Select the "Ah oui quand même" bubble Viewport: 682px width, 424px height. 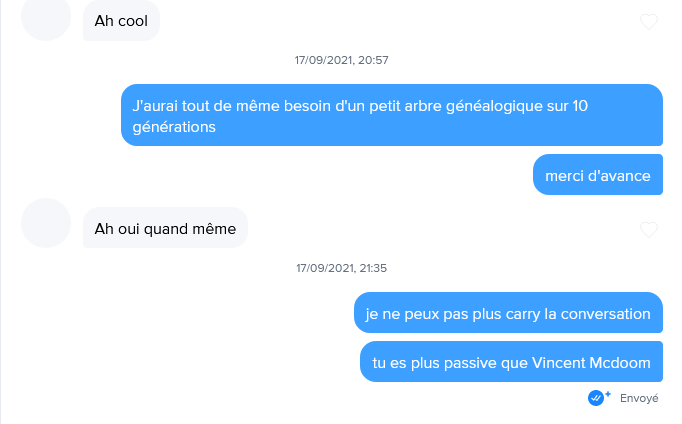coord(165,227)
